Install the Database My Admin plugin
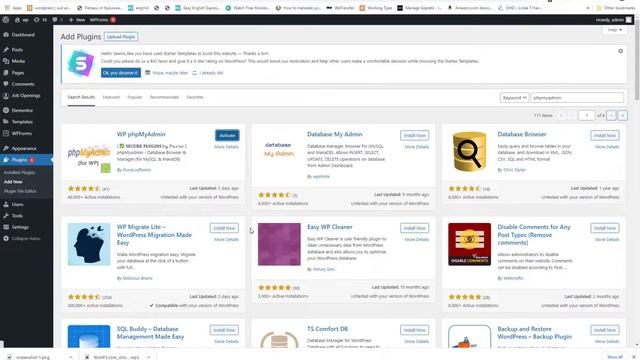The height and width of the screenshot is (360, 640). [x=414, y=135]
